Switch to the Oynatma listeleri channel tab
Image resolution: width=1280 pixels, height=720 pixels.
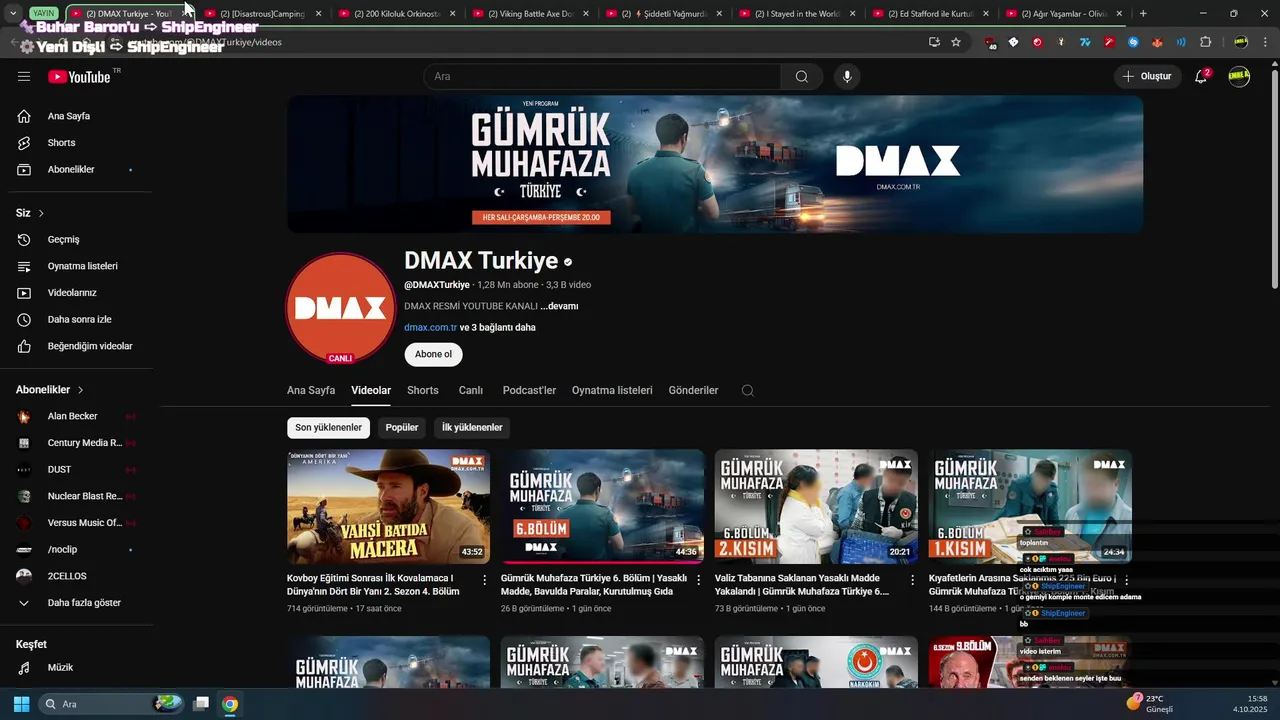[x=612, y=391]
